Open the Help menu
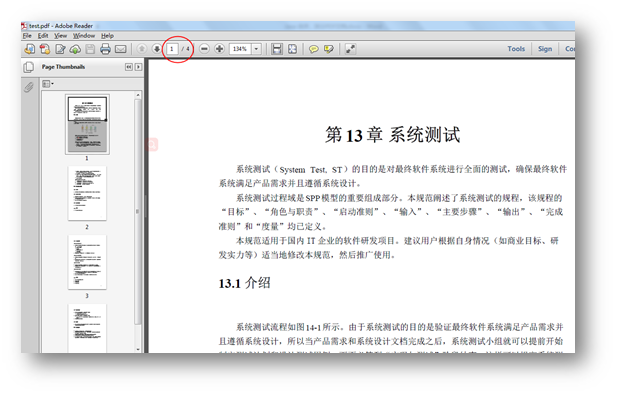Image resolution: width=617 pixels, height=395 pixels. pos(107,36)
